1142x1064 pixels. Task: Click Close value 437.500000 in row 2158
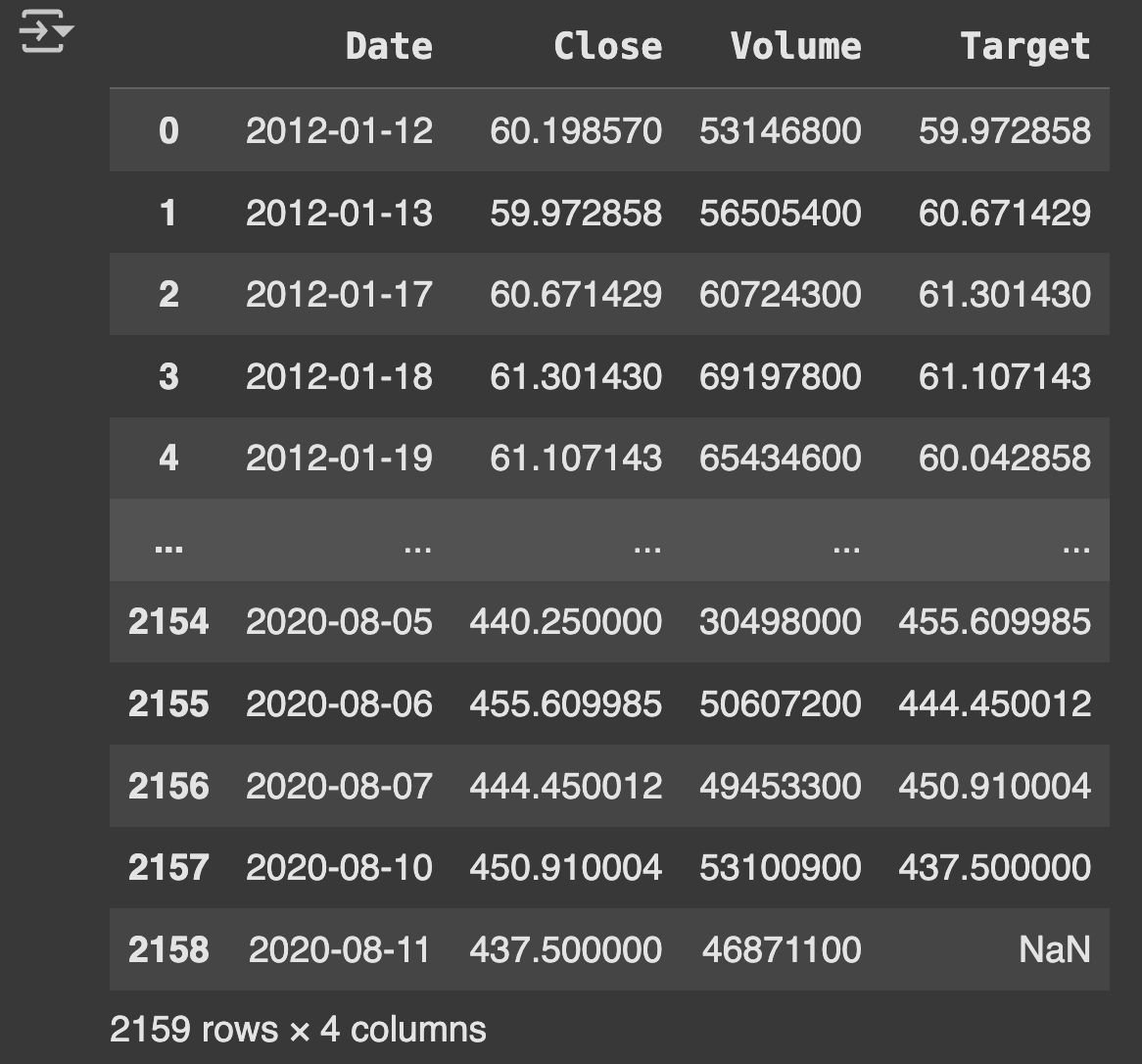click(x=566, y=949)
